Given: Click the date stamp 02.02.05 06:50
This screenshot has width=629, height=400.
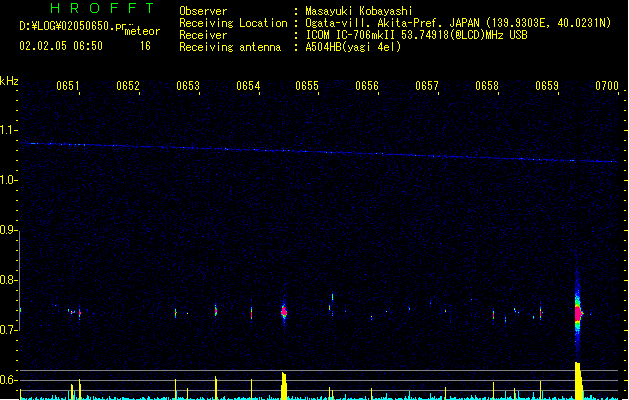Looking at the screenshot, I should [61, 46].
